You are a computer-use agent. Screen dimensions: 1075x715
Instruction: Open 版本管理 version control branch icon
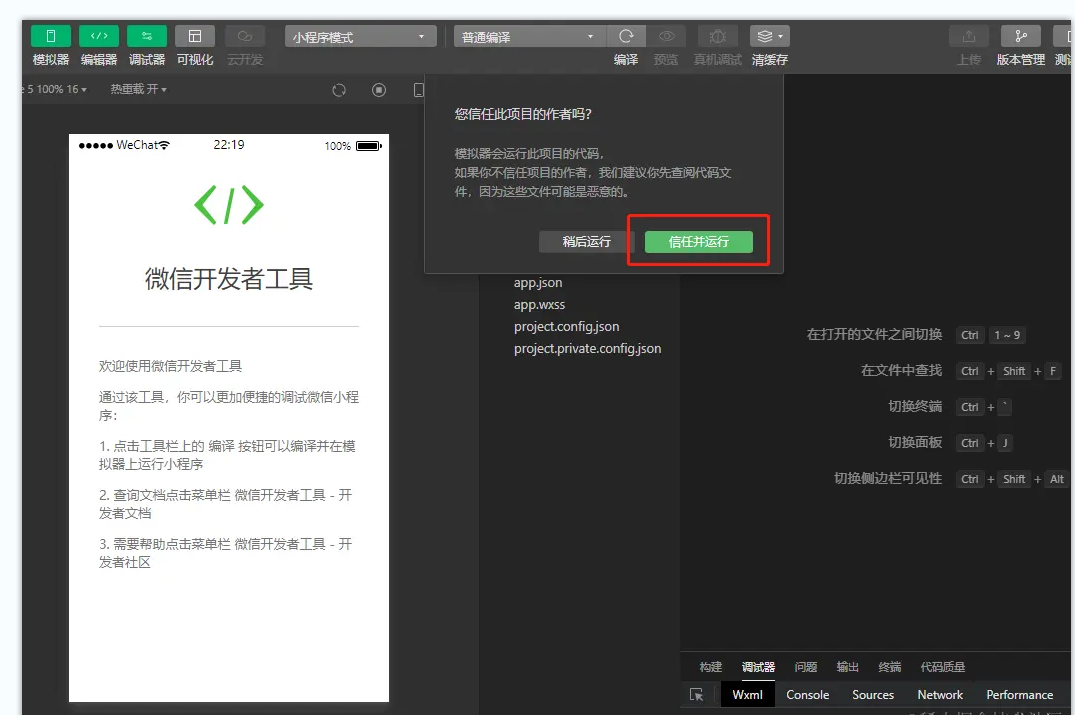click(1020, 37)
